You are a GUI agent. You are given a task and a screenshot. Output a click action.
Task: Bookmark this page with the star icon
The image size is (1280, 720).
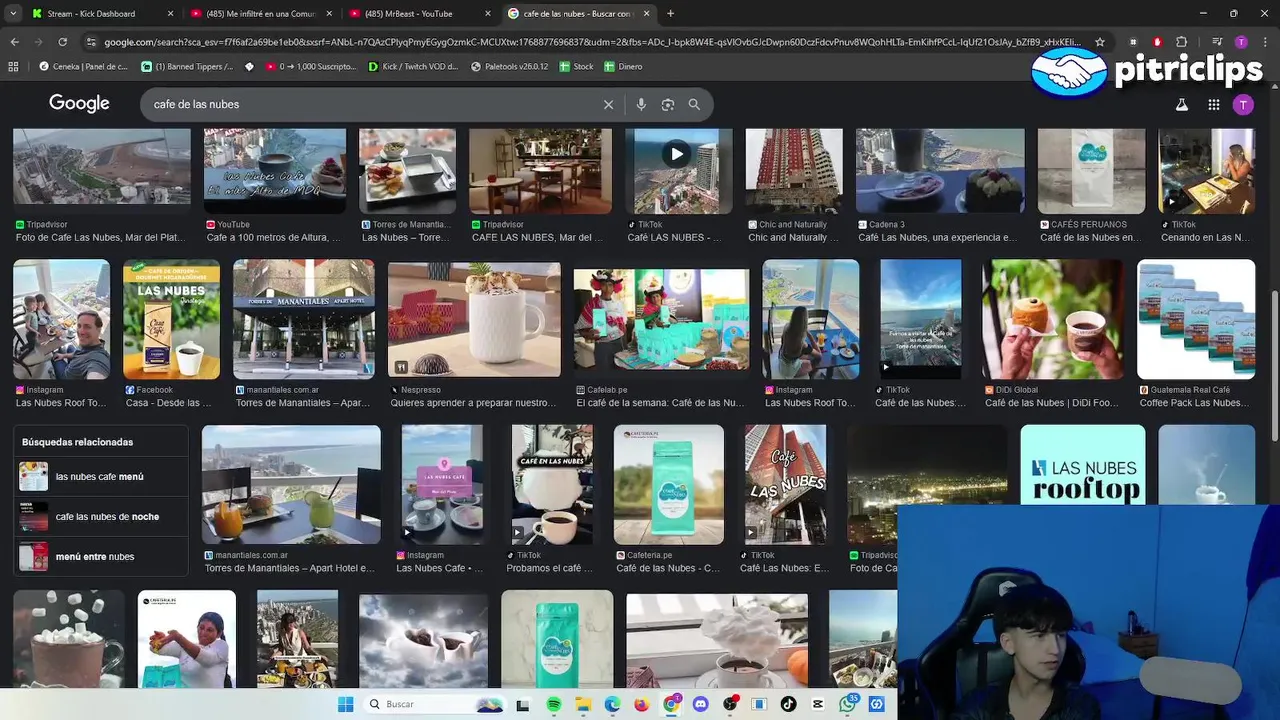click(1100, 42)
